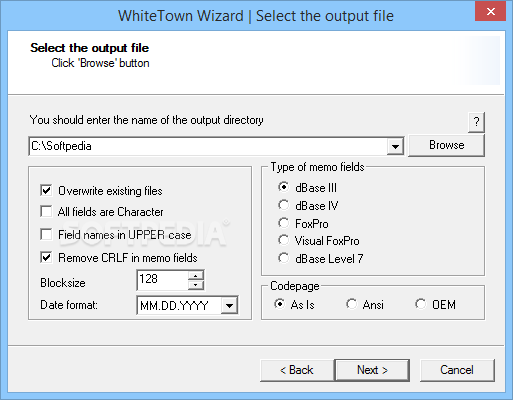The height and width of the screenshot is (400, 513).
Task: Click the 'Blocksize' label
Action: pyautogui.click(x=63, y=283)
